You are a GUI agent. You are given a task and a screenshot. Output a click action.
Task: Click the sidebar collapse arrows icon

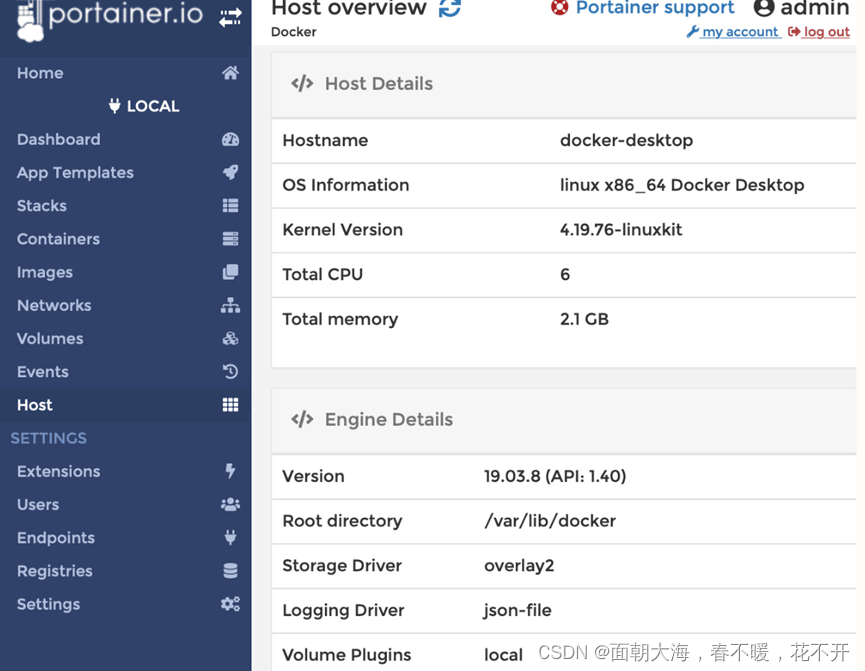tap(230, 17)
